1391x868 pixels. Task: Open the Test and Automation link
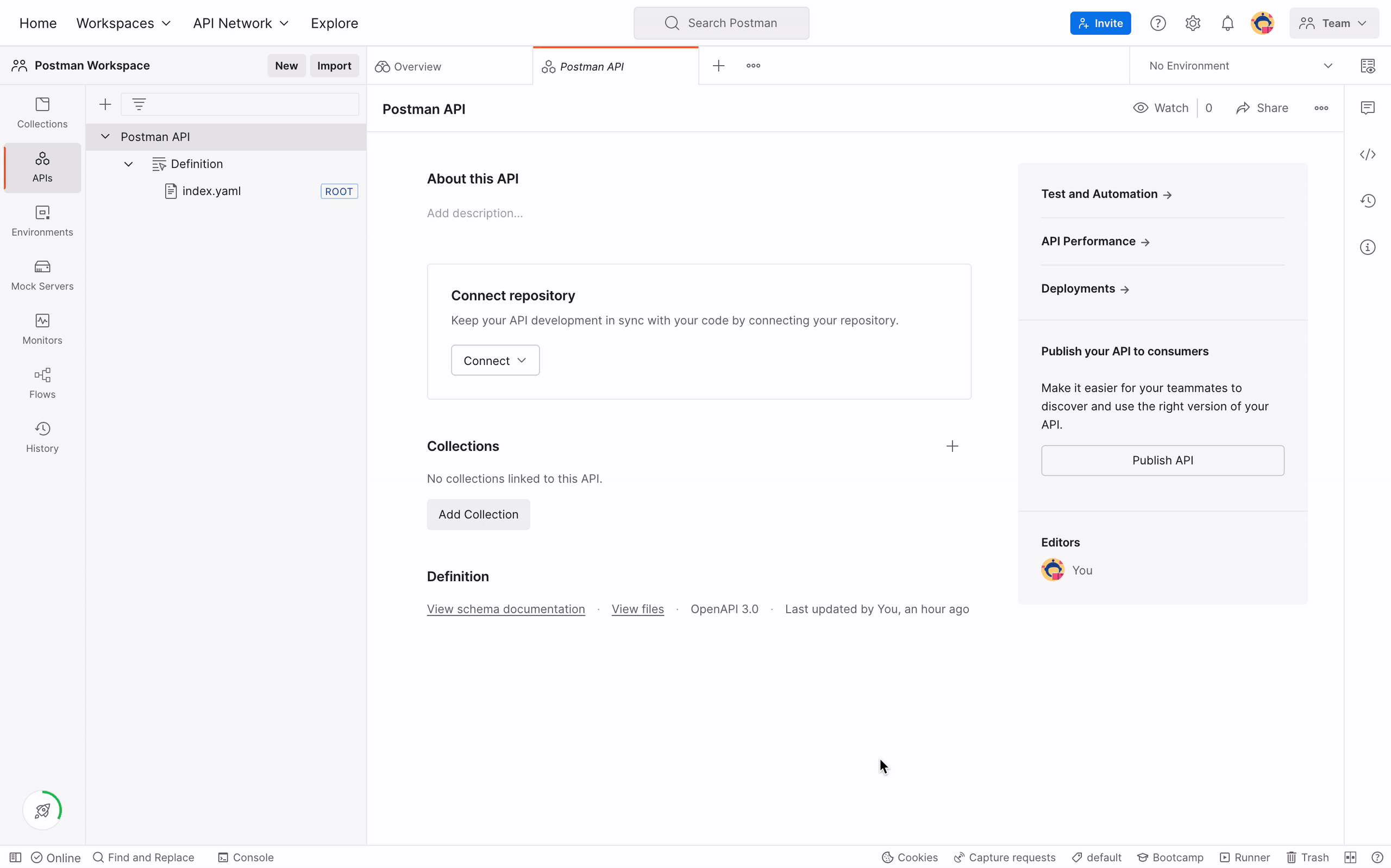[x=1106, y=194]
